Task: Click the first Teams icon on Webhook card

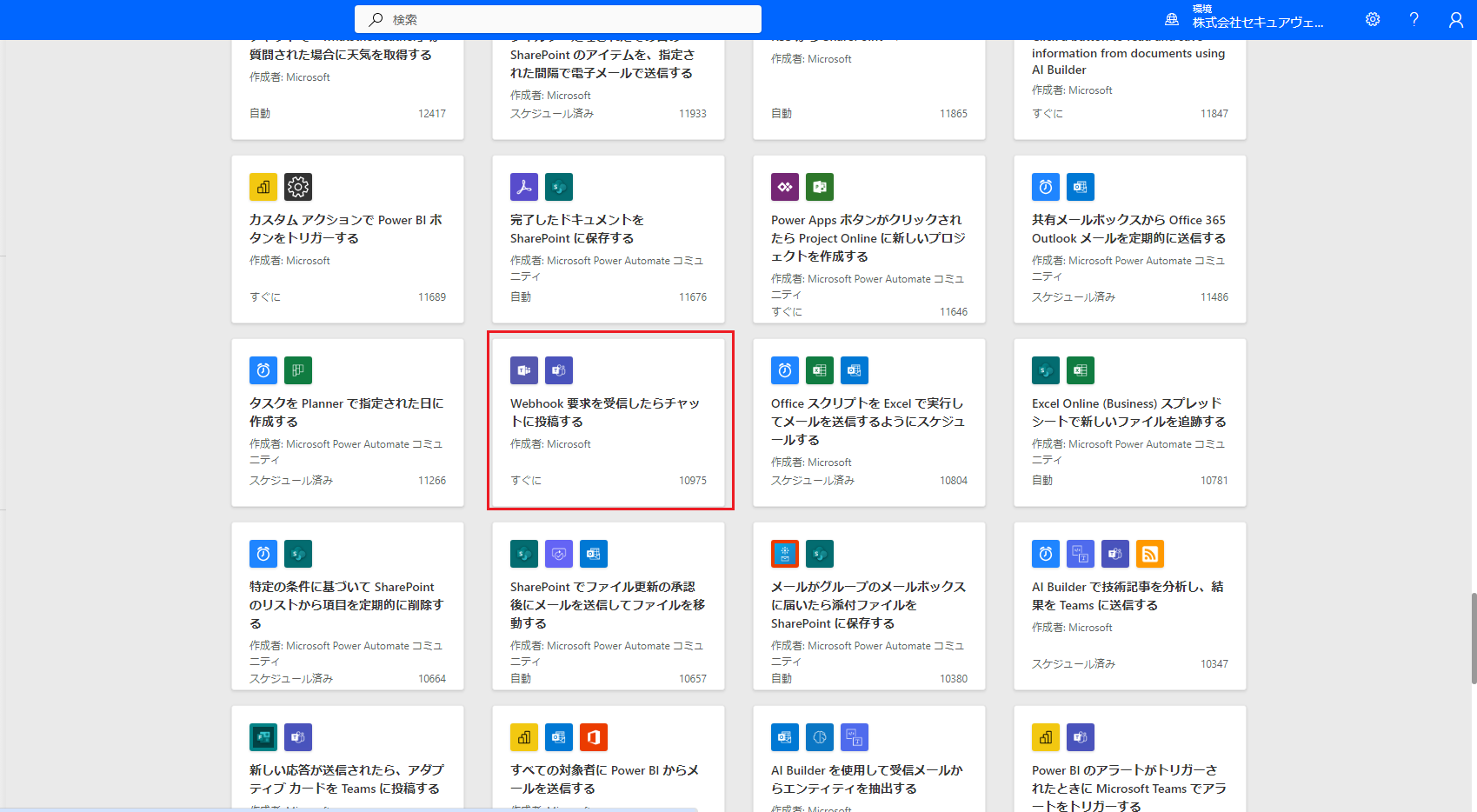Action: [x=524, y=370]
